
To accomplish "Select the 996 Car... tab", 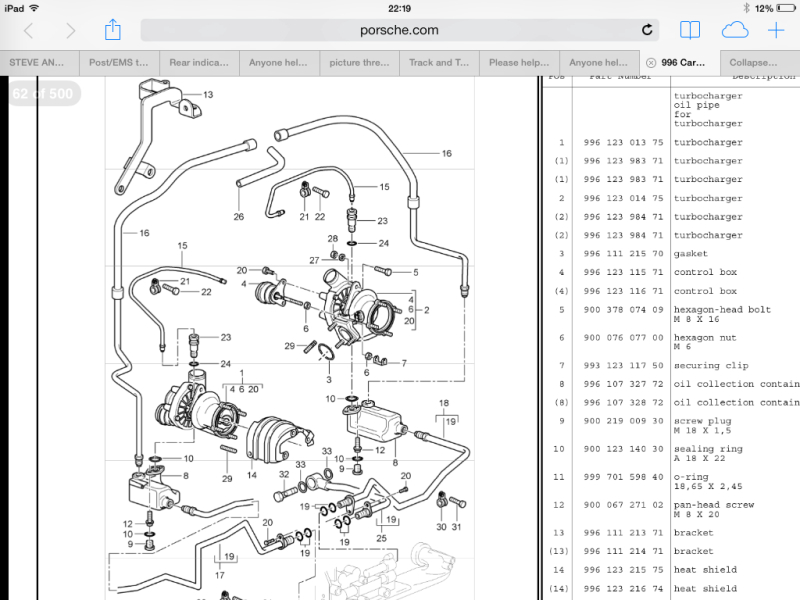I will click(x=680, y=63).
